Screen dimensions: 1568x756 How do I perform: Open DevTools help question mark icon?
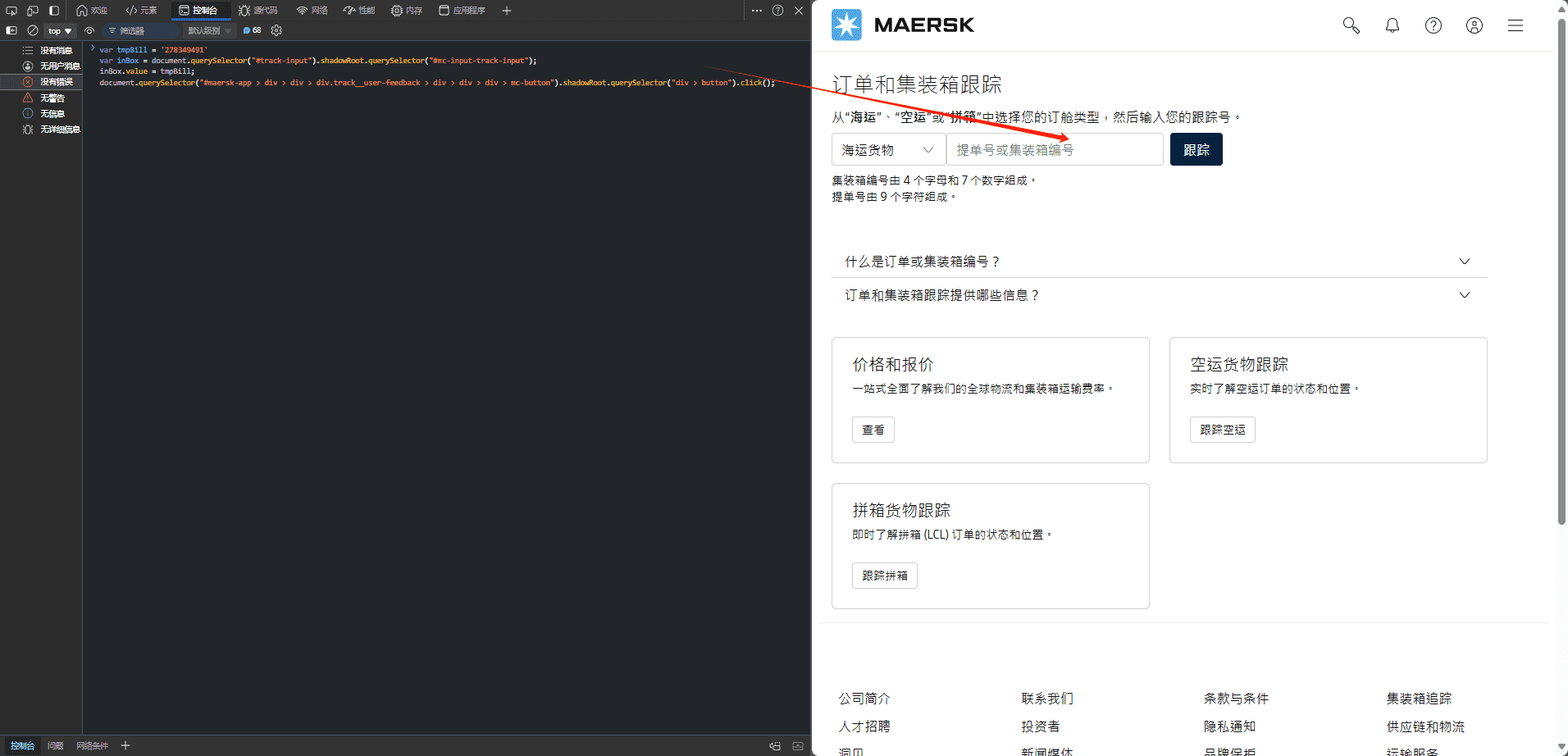(777, 11)
